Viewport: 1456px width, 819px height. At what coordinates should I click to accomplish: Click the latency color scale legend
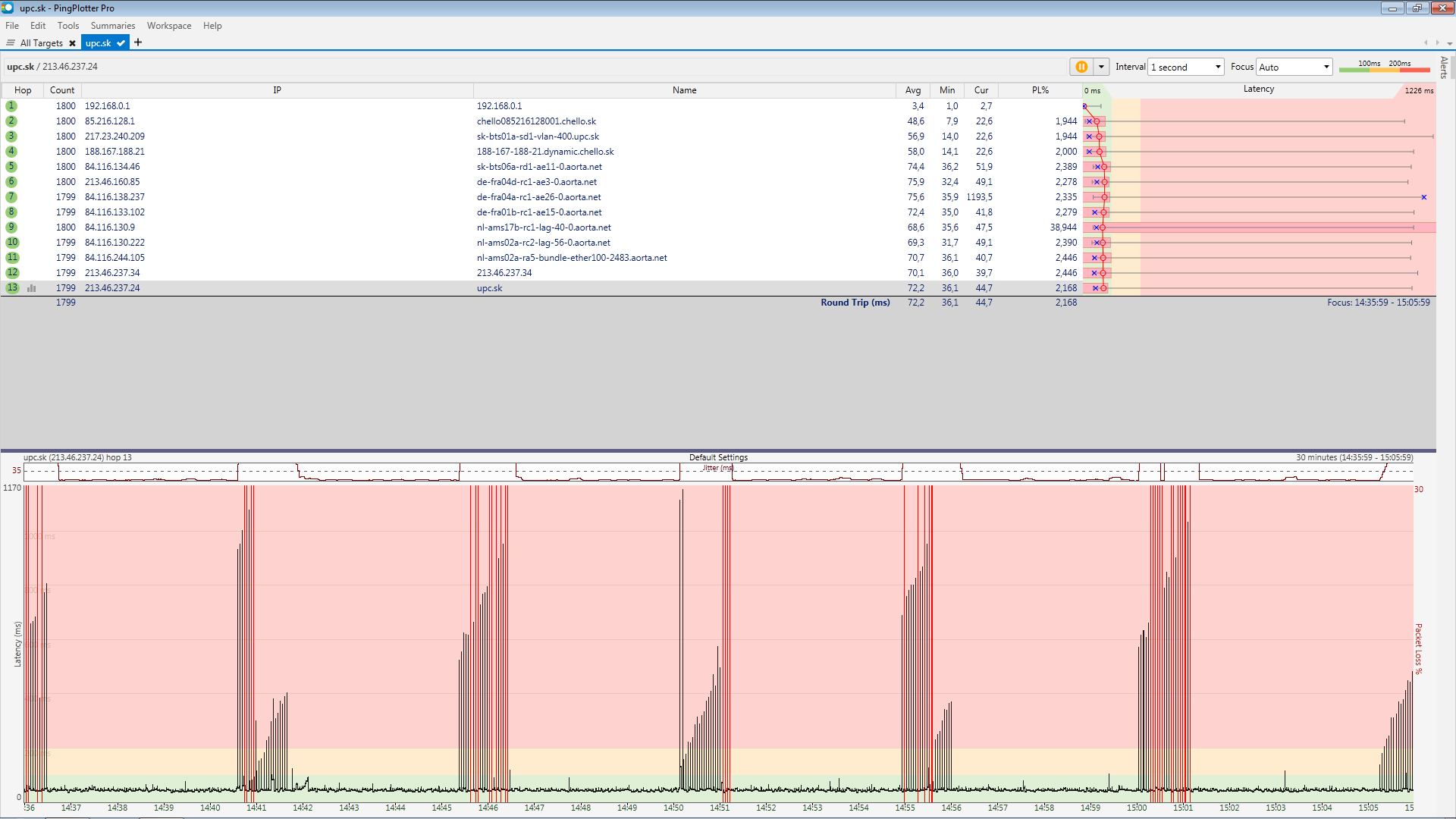1384,67
